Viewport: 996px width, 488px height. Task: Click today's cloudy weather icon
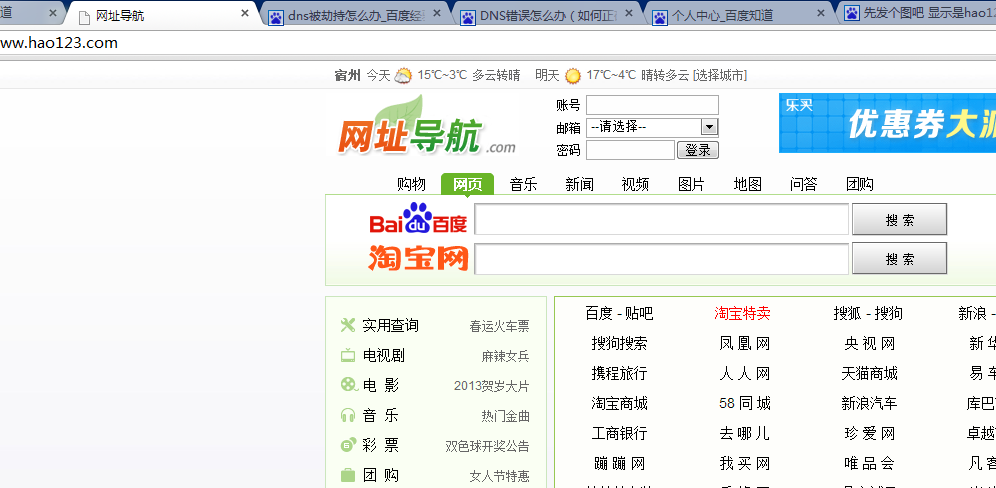403,76
